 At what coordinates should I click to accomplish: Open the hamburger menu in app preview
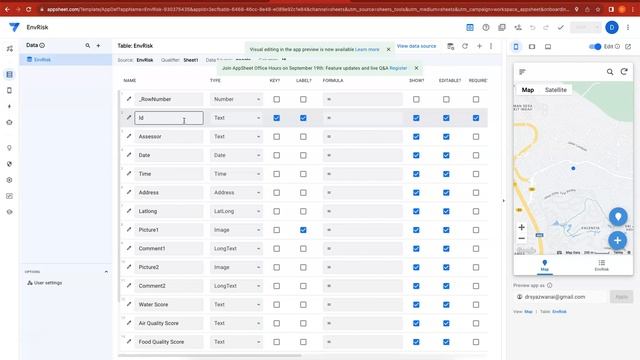point(522,72)
